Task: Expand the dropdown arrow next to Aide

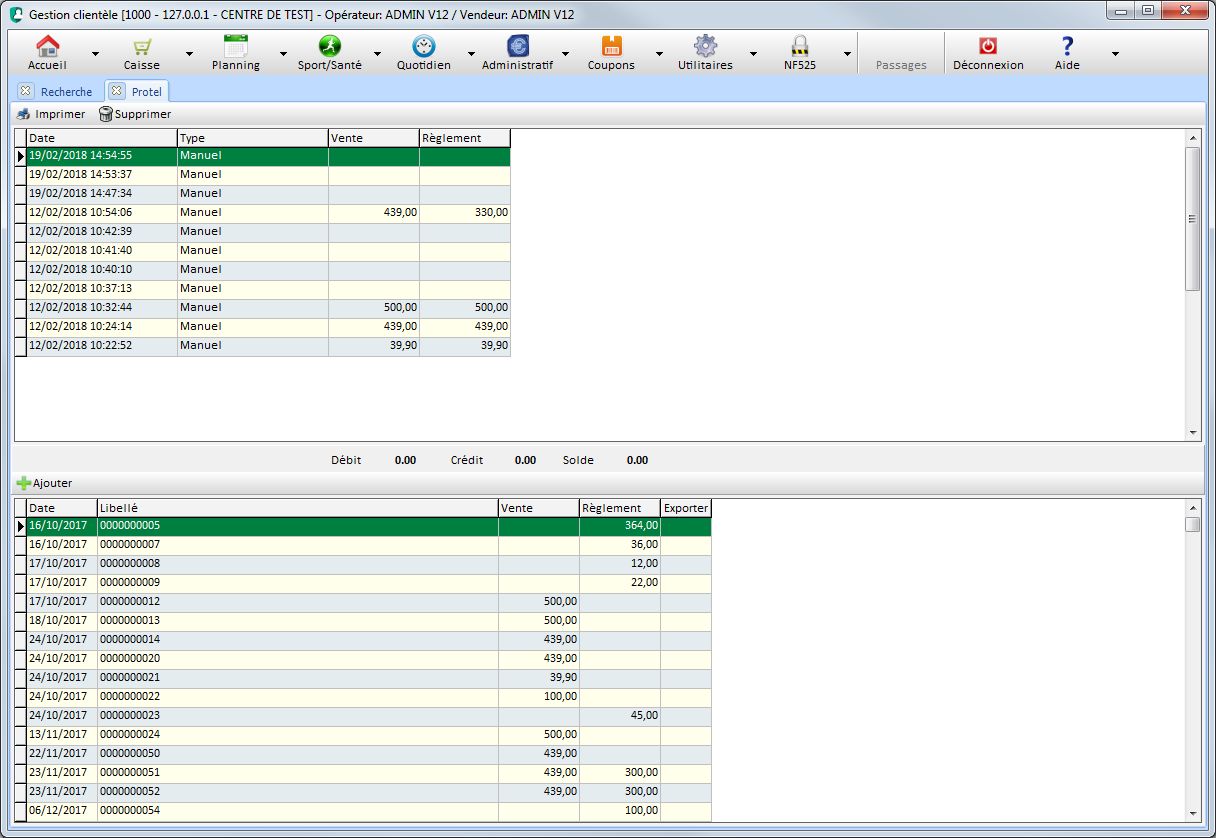Action: point(1115,54)
